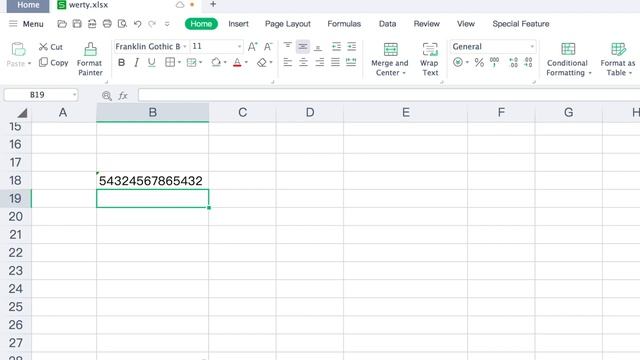Apply the red font color
Viewport: 640px width, 360px height.
[237, 62]
